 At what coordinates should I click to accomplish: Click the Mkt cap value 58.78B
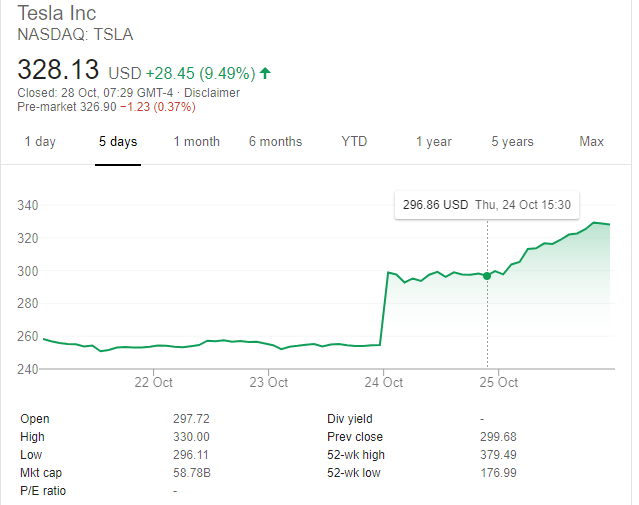pyautogui.click(x=190, y=473)
